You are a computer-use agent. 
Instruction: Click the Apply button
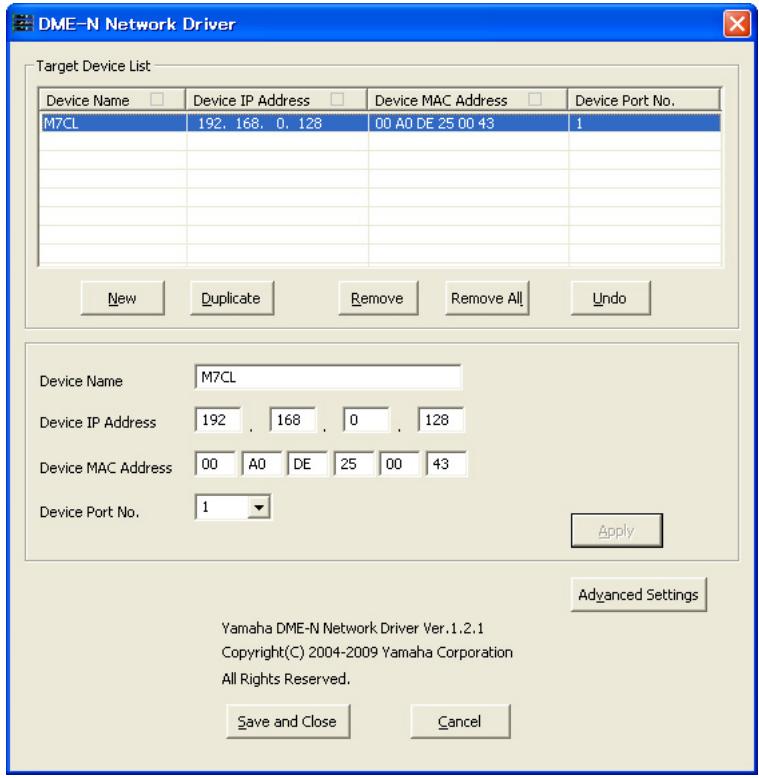click(616, 531)
